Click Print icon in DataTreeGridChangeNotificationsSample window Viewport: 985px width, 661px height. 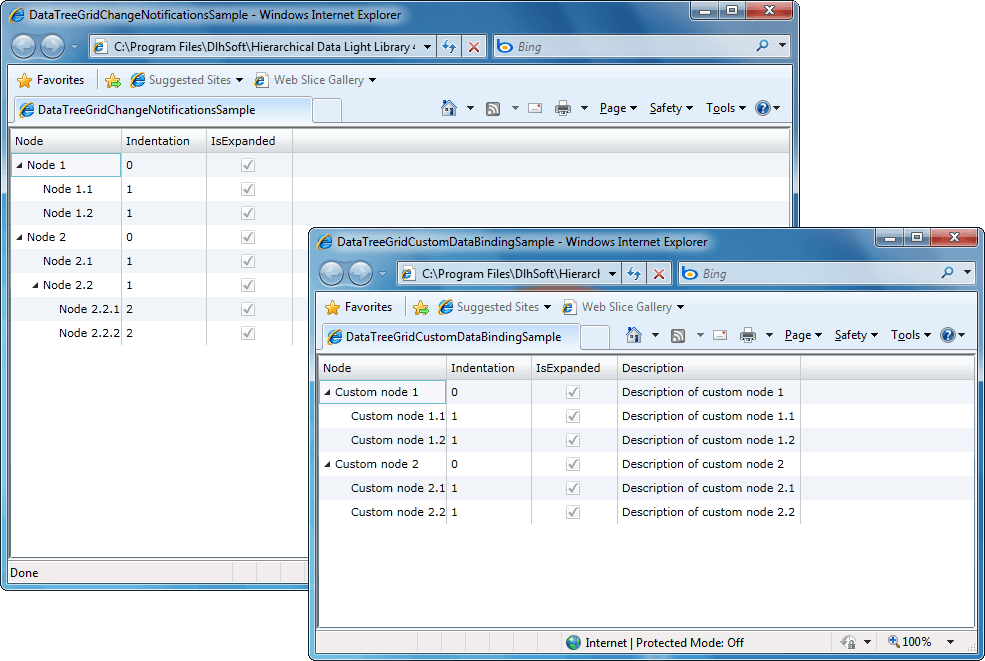(x=563, y=108)
